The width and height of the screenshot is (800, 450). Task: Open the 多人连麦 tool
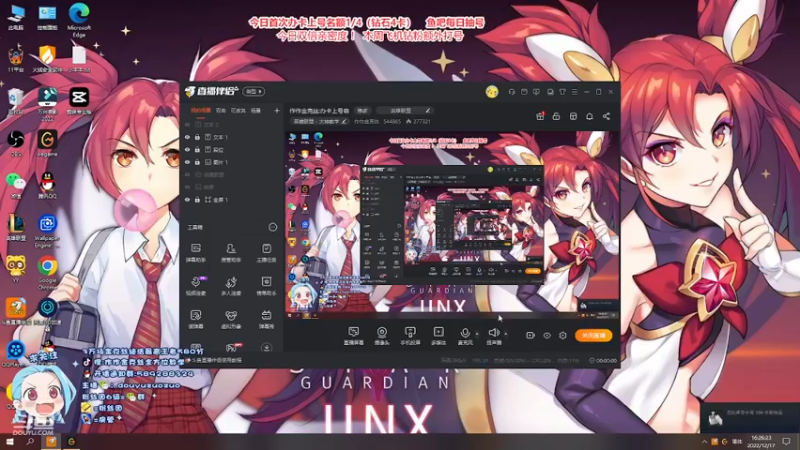point(231,286)
